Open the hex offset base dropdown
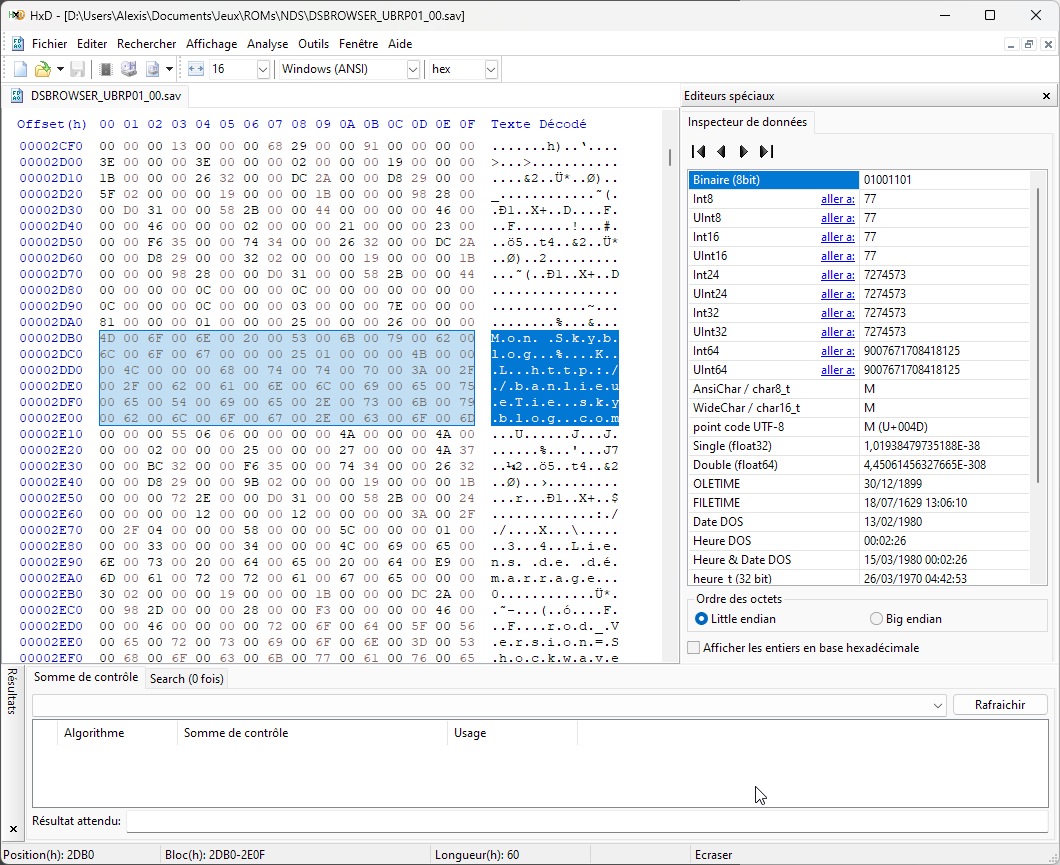 (490, 69)
